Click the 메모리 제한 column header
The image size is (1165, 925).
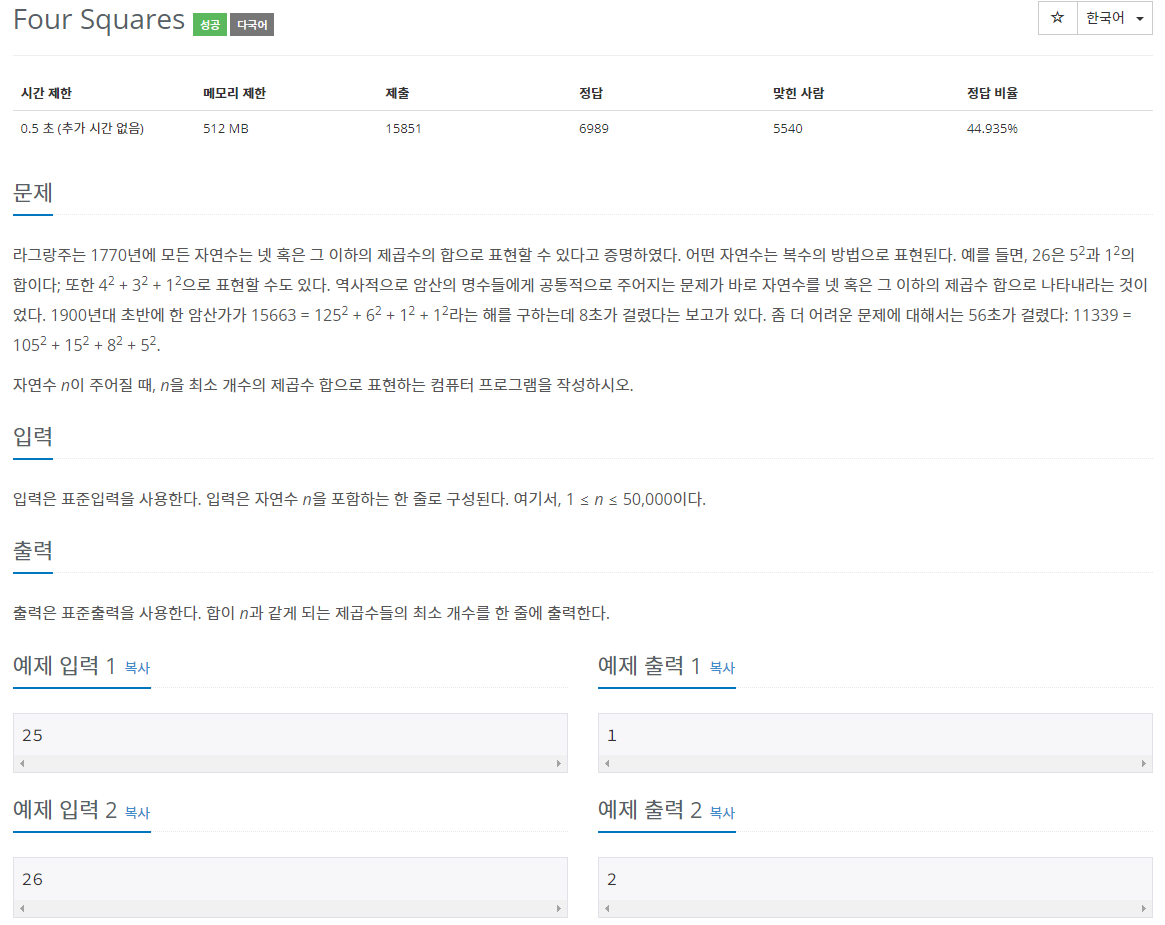tap(234, 93)
